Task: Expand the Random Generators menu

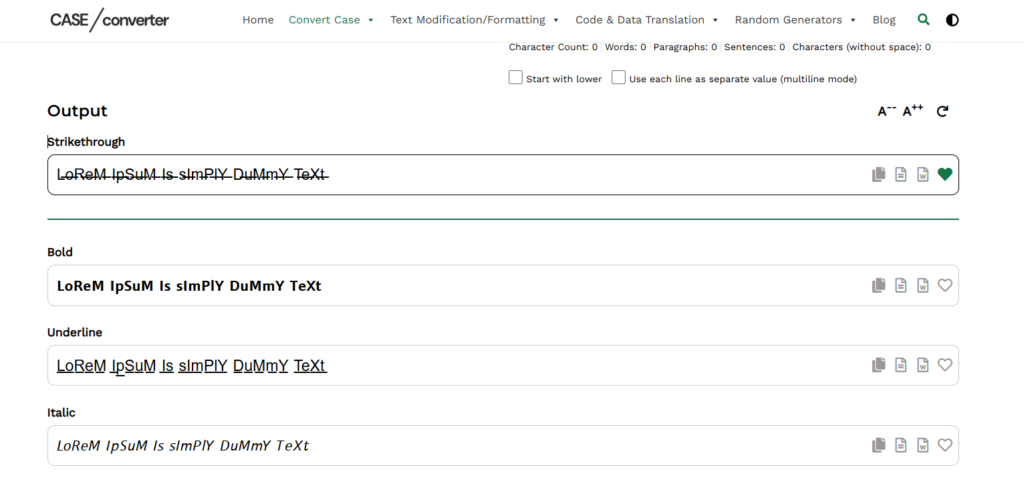Action: click(795, 20)
